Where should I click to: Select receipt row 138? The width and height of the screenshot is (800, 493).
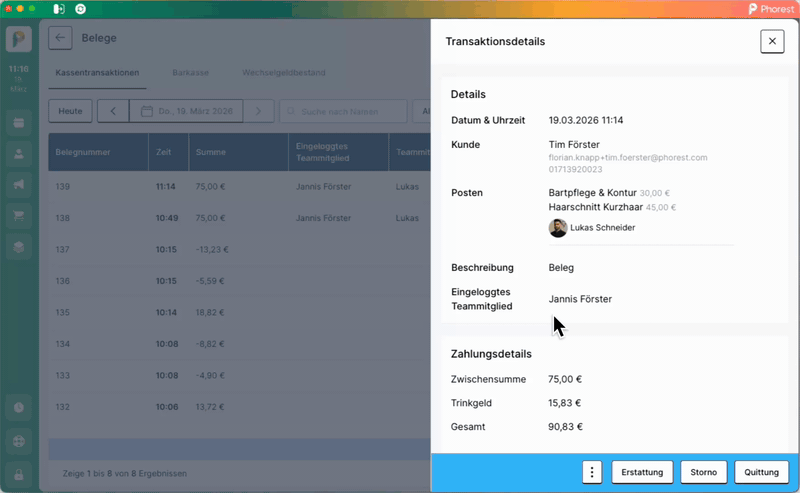pos(239,218)
